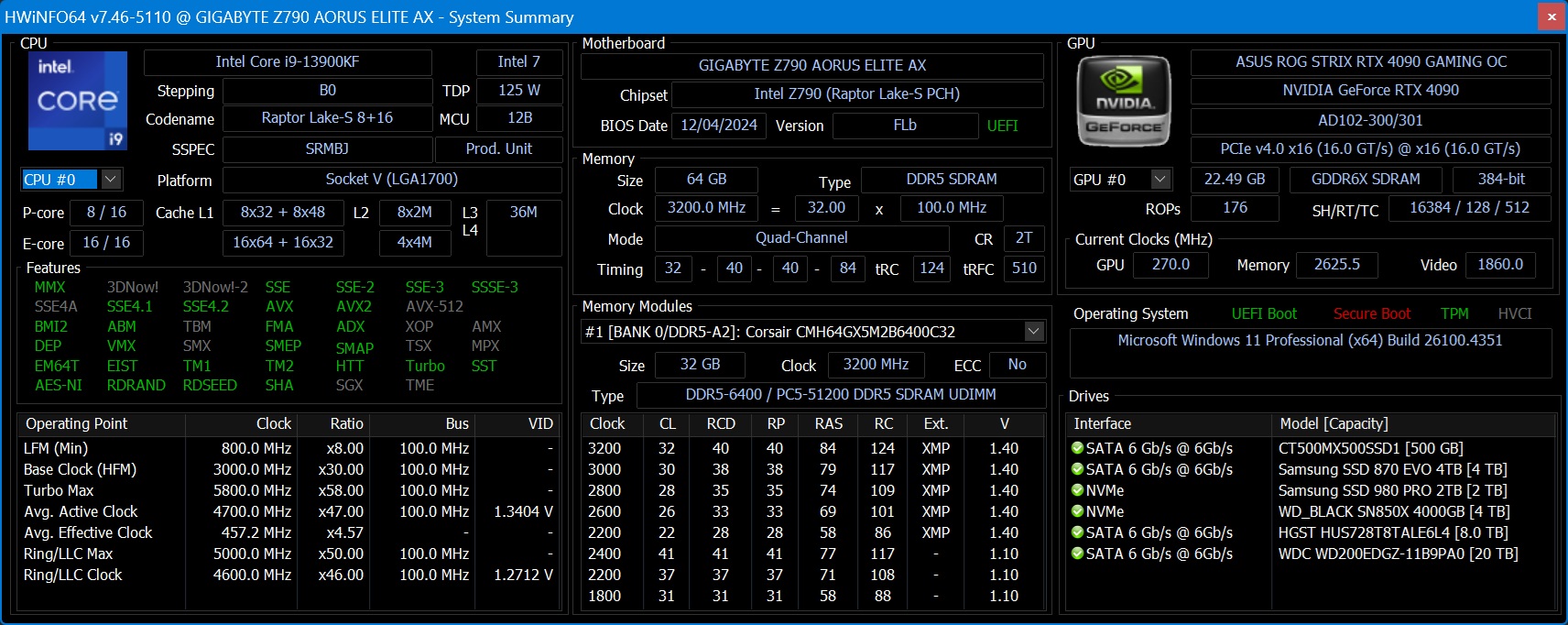Click the Windows 11 Professional build text

1310,340
